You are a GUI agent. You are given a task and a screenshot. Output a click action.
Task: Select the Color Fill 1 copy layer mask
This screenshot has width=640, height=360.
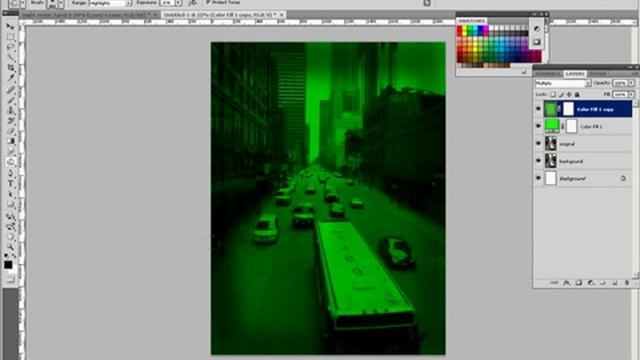pos(568,109)
